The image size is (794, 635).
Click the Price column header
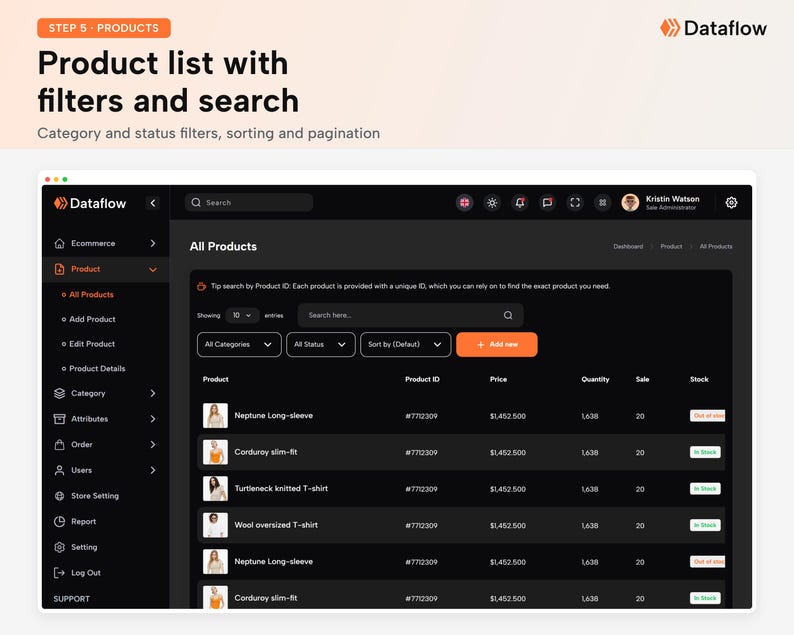pos(498,379)
